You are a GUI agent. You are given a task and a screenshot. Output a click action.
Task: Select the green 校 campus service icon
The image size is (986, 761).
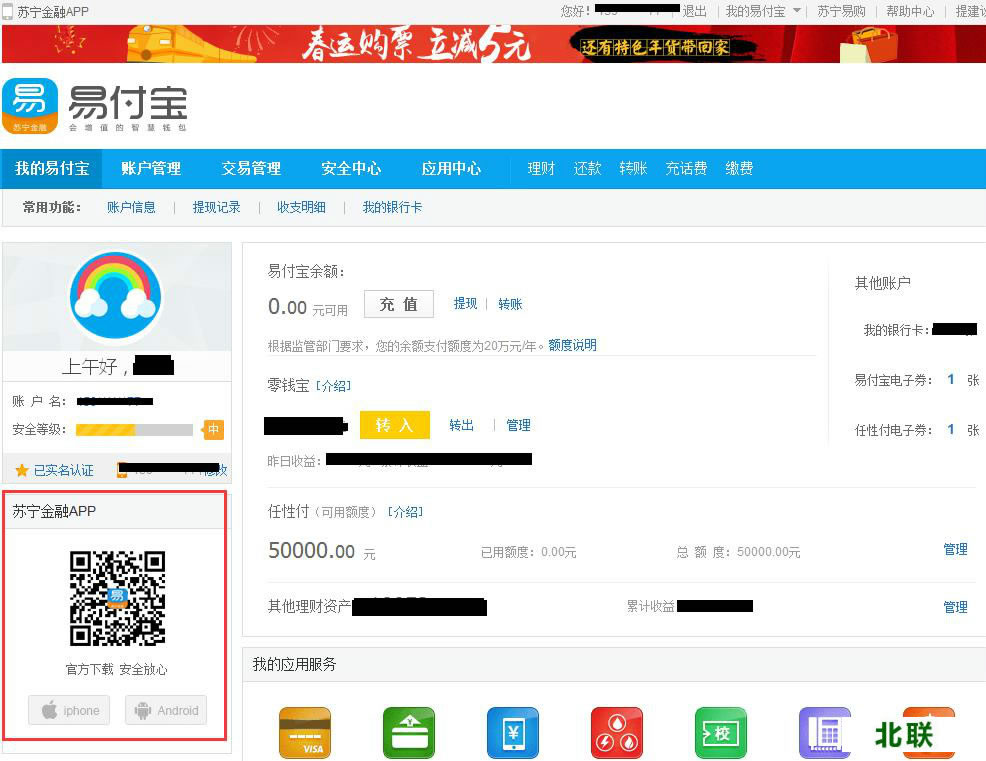click(x=721, y=733)
